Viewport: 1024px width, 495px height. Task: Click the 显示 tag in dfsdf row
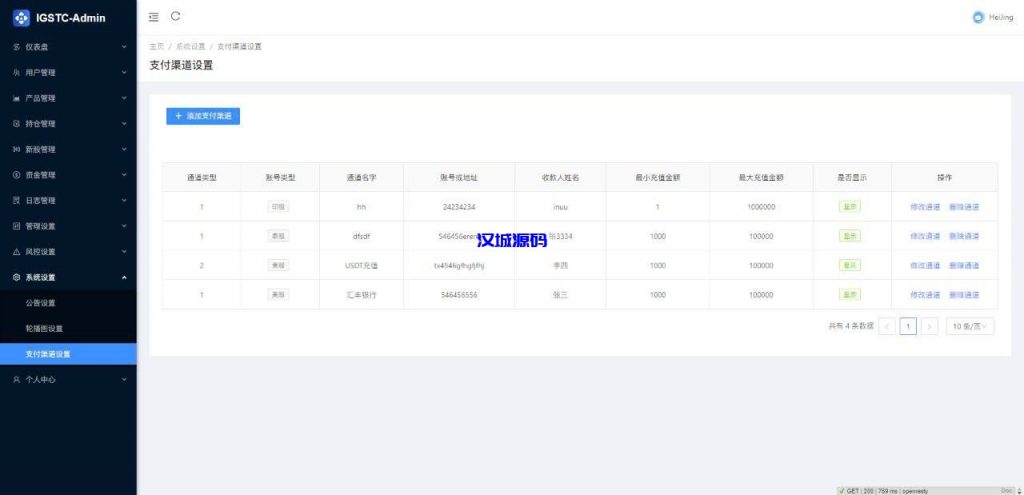tap(850, 236)
